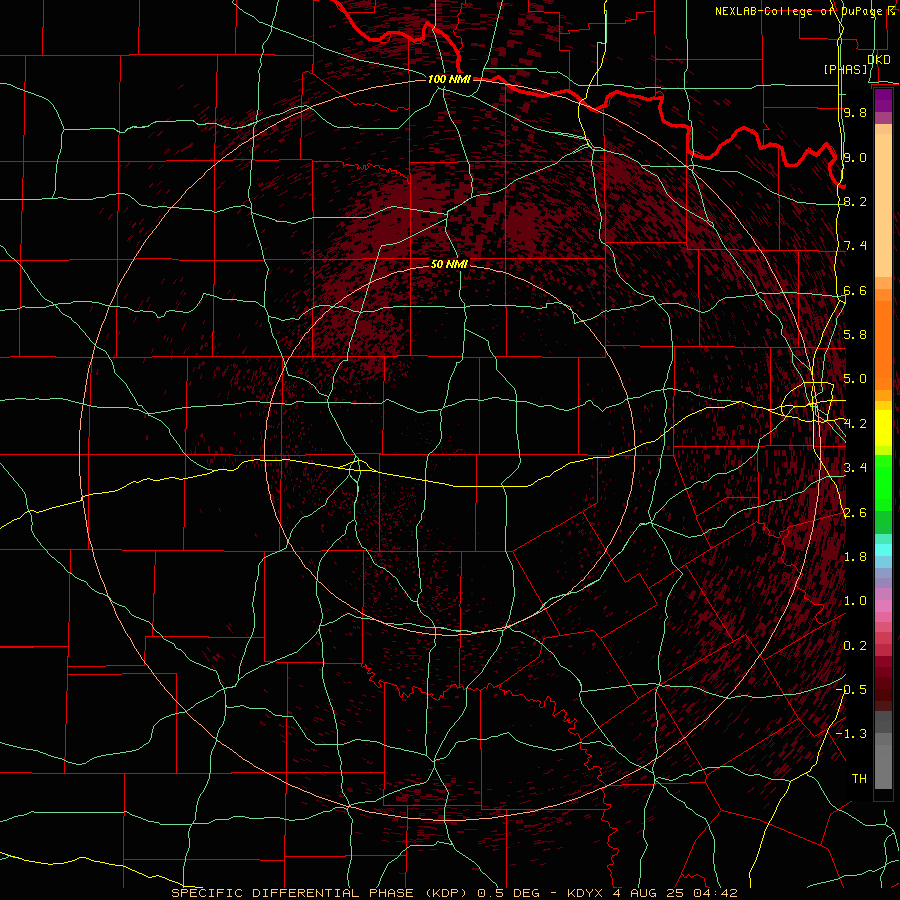Click the [PHAS] legend unit label
The height and width of the screenshot is (900, 900).
tap(846, 69)
